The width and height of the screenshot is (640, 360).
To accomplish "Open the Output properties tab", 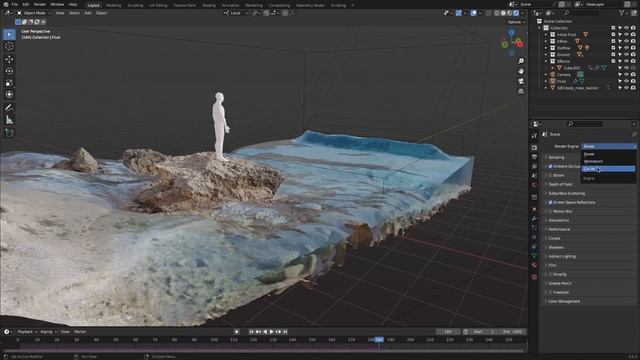I will [534, 157].
